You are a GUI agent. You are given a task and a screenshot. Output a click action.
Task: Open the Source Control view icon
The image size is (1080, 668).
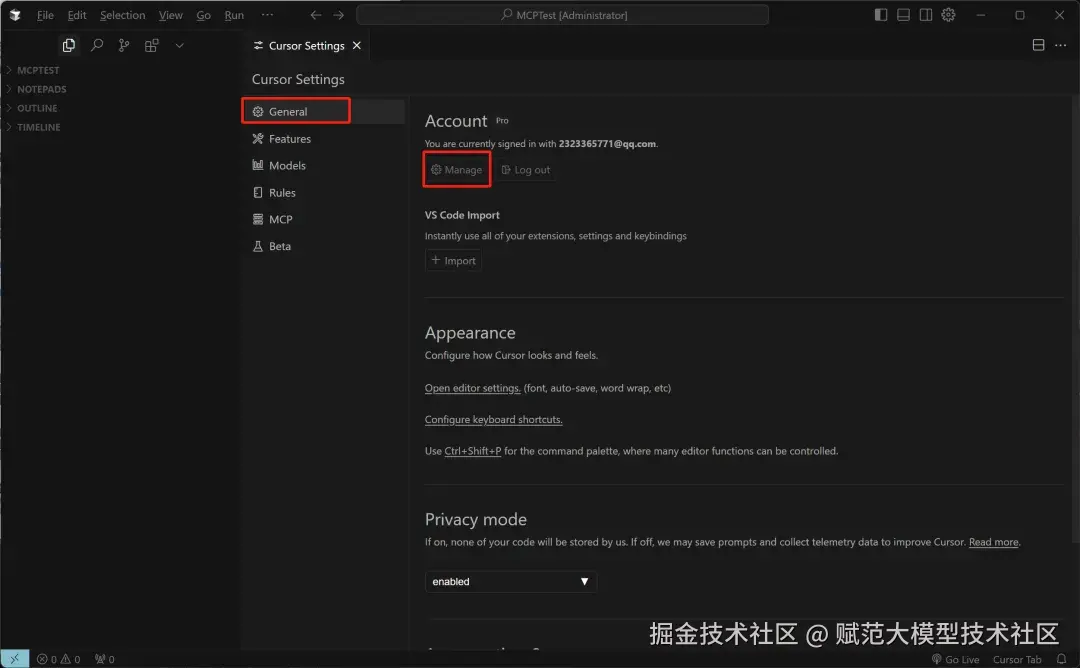click(x=124, y=45)
